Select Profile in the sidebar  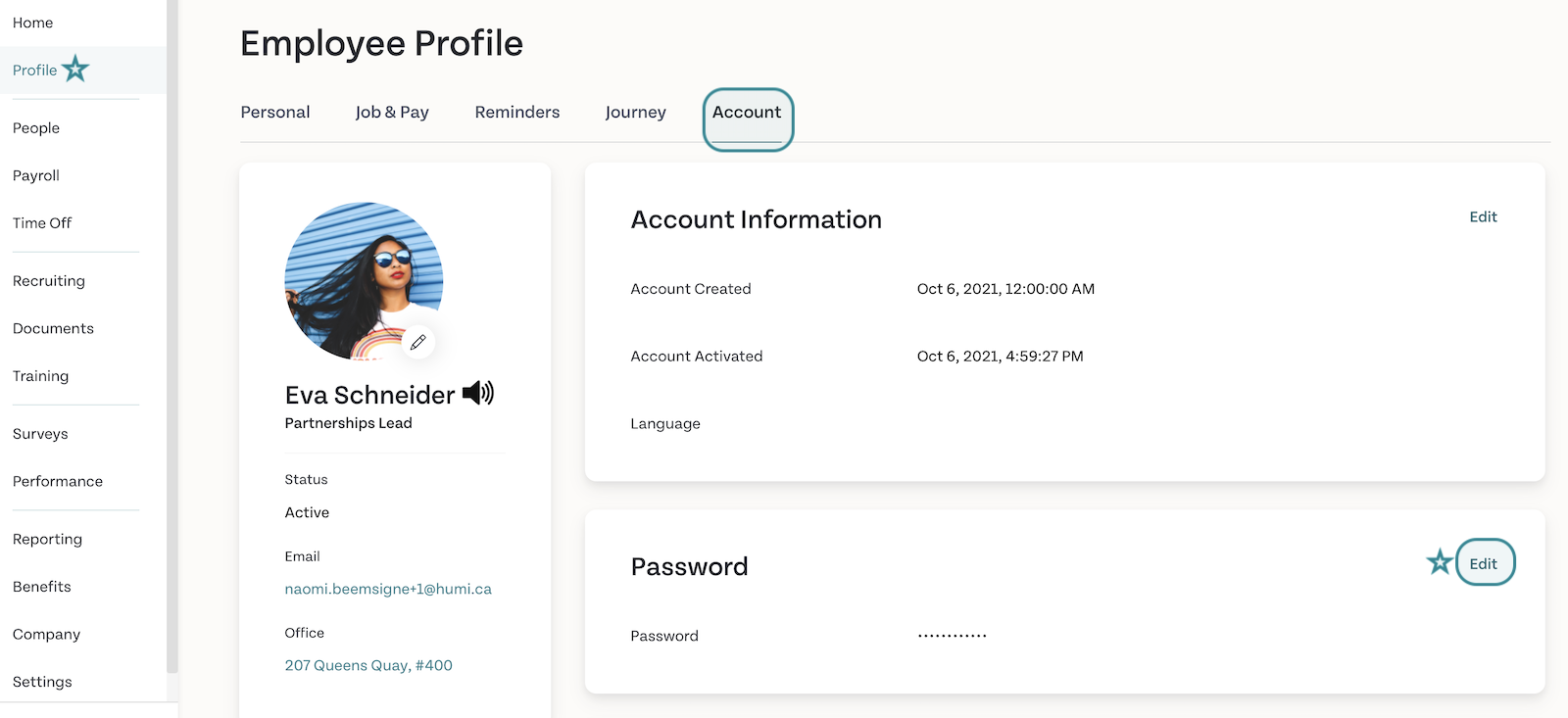tap(35, 71)
